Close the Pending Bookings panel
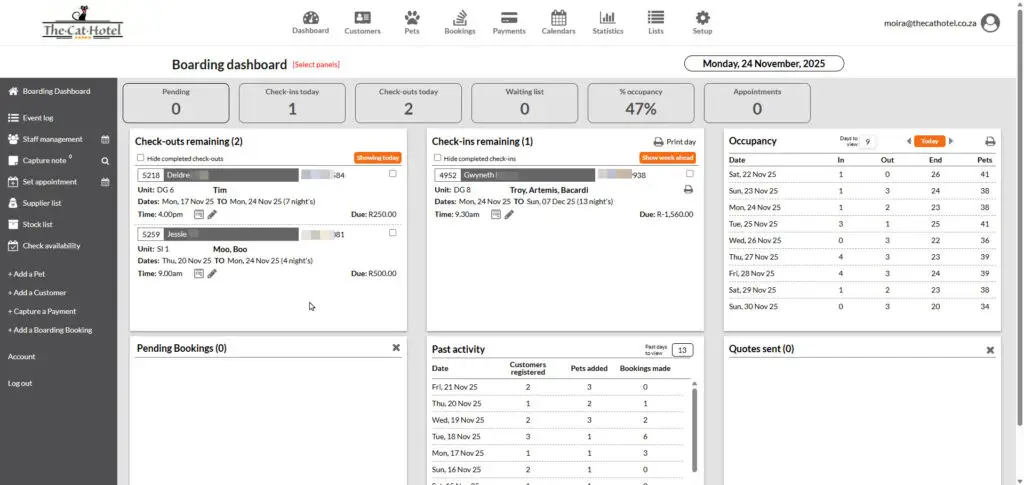This screenshot has width=1024, height=485. 396,348
